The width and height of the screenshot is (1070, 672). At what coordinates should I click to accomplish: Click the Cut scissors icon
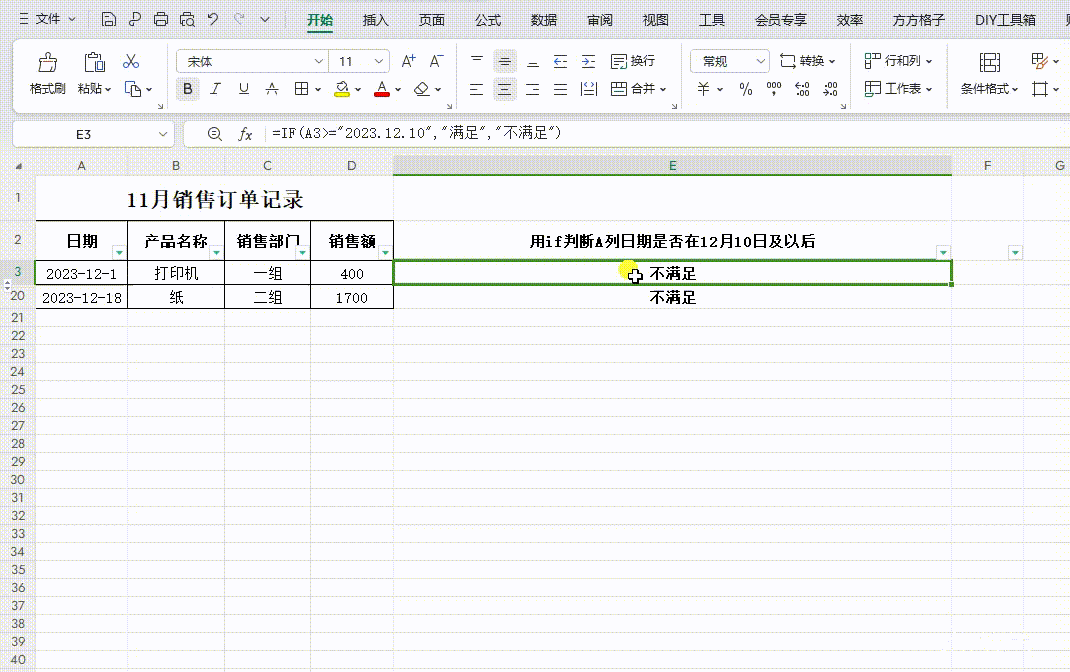tap(131, 61)
